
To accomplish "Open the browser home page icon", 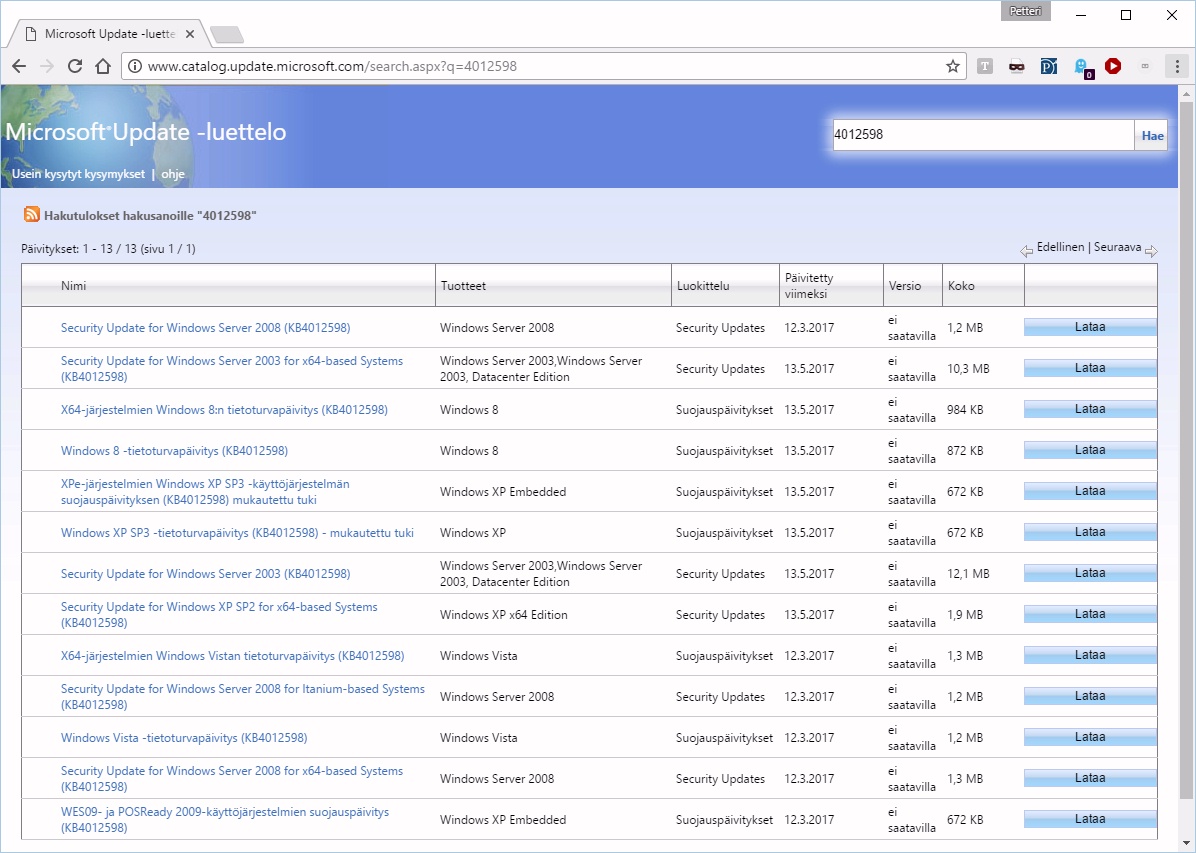I will [103, 66].
